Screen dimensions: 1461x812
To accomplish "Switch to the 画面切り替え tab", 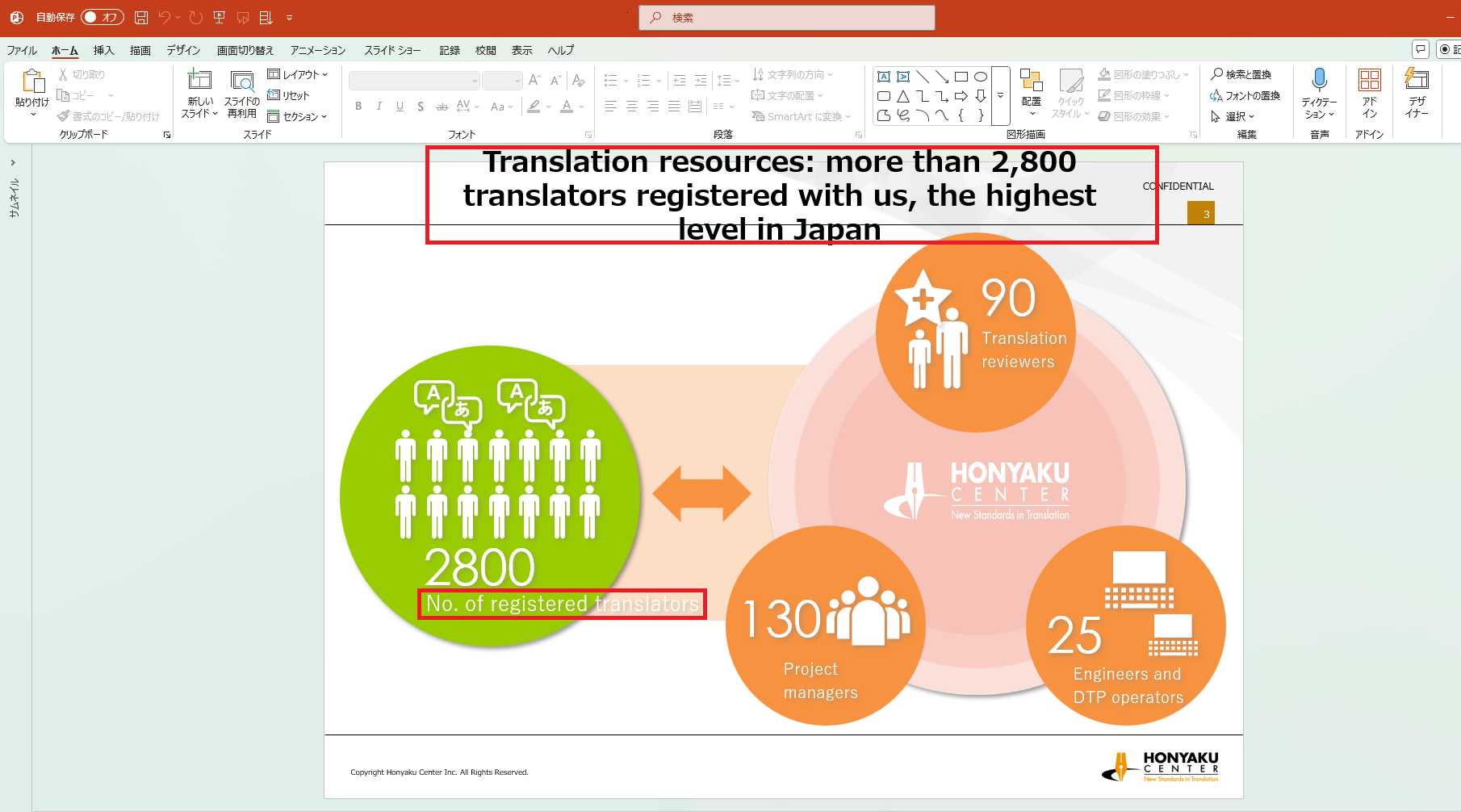I will (x=245, y=50).
